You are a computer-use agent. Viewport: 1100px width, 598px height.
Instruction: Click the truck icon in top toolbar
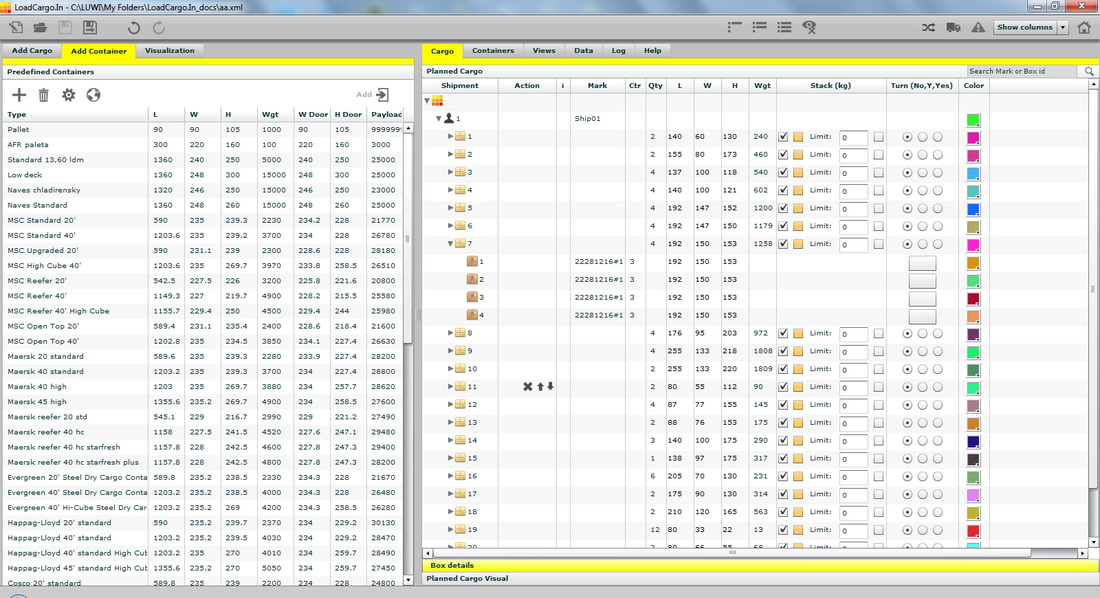(953, 27)
